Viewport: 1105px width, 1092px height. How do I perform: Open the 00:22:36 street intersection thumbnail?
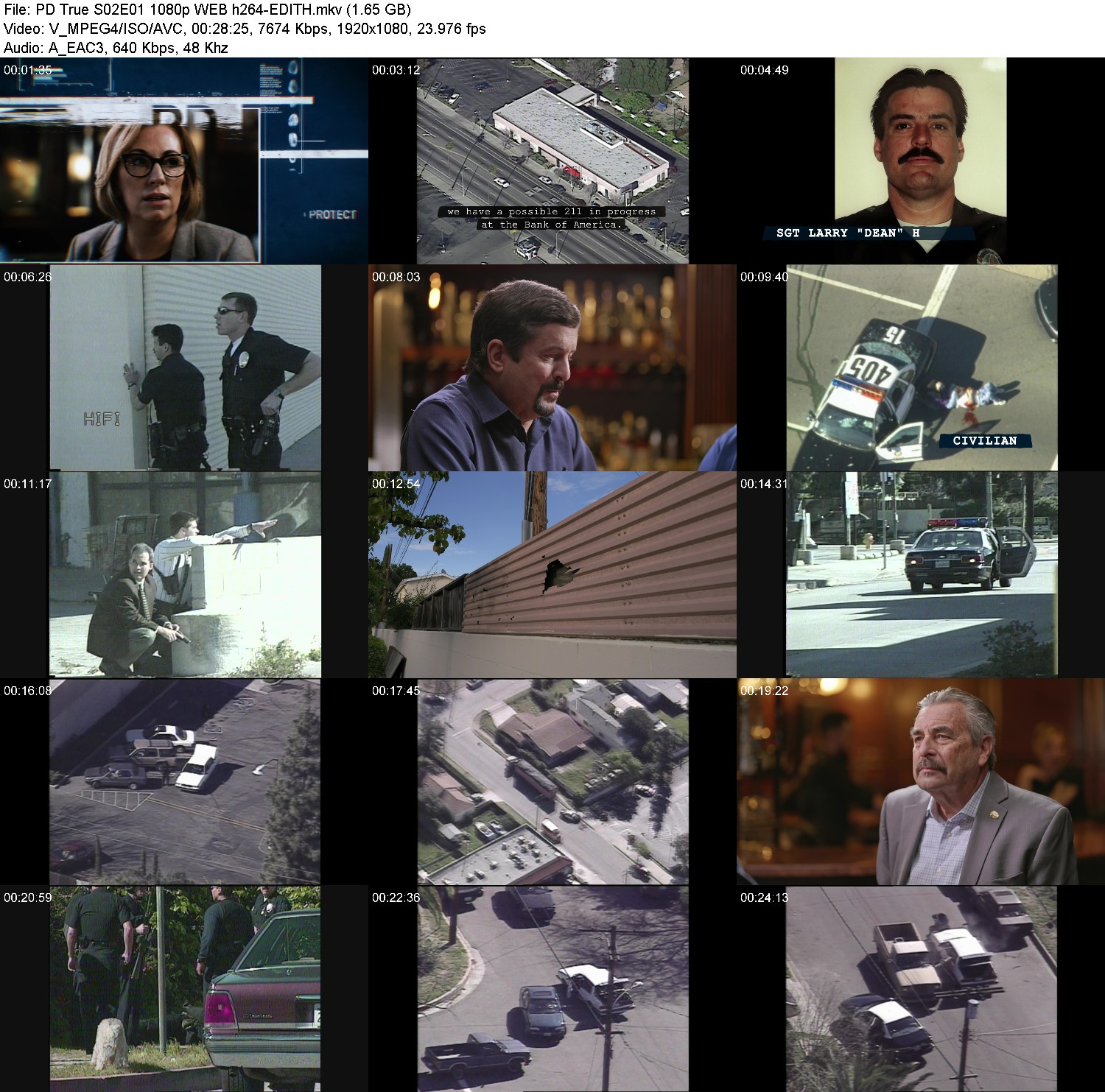552,989
